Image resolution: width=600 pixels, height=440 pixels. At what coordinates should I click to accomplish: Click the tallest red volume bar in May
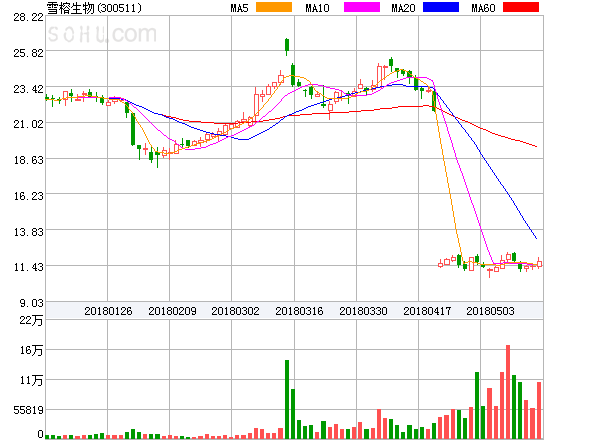[508, 392]
